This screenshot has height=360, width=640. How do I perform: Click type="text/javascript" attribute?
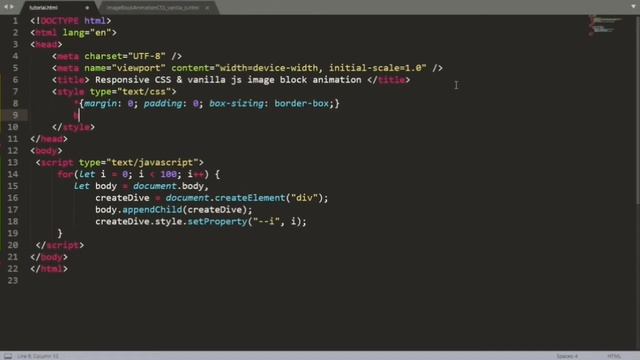pos(138,162)
